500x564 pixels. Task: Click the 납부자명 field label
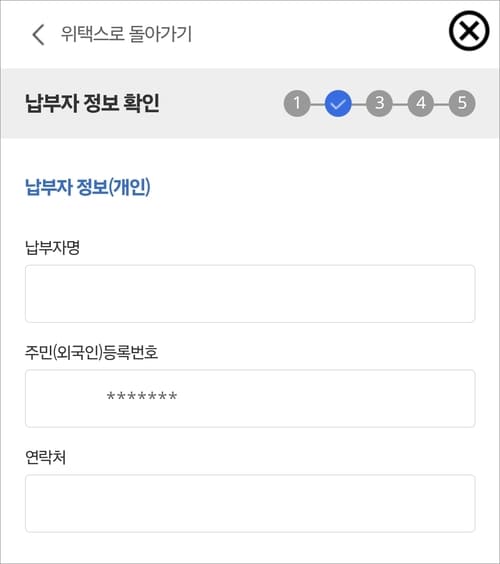(x=53, y=247)
